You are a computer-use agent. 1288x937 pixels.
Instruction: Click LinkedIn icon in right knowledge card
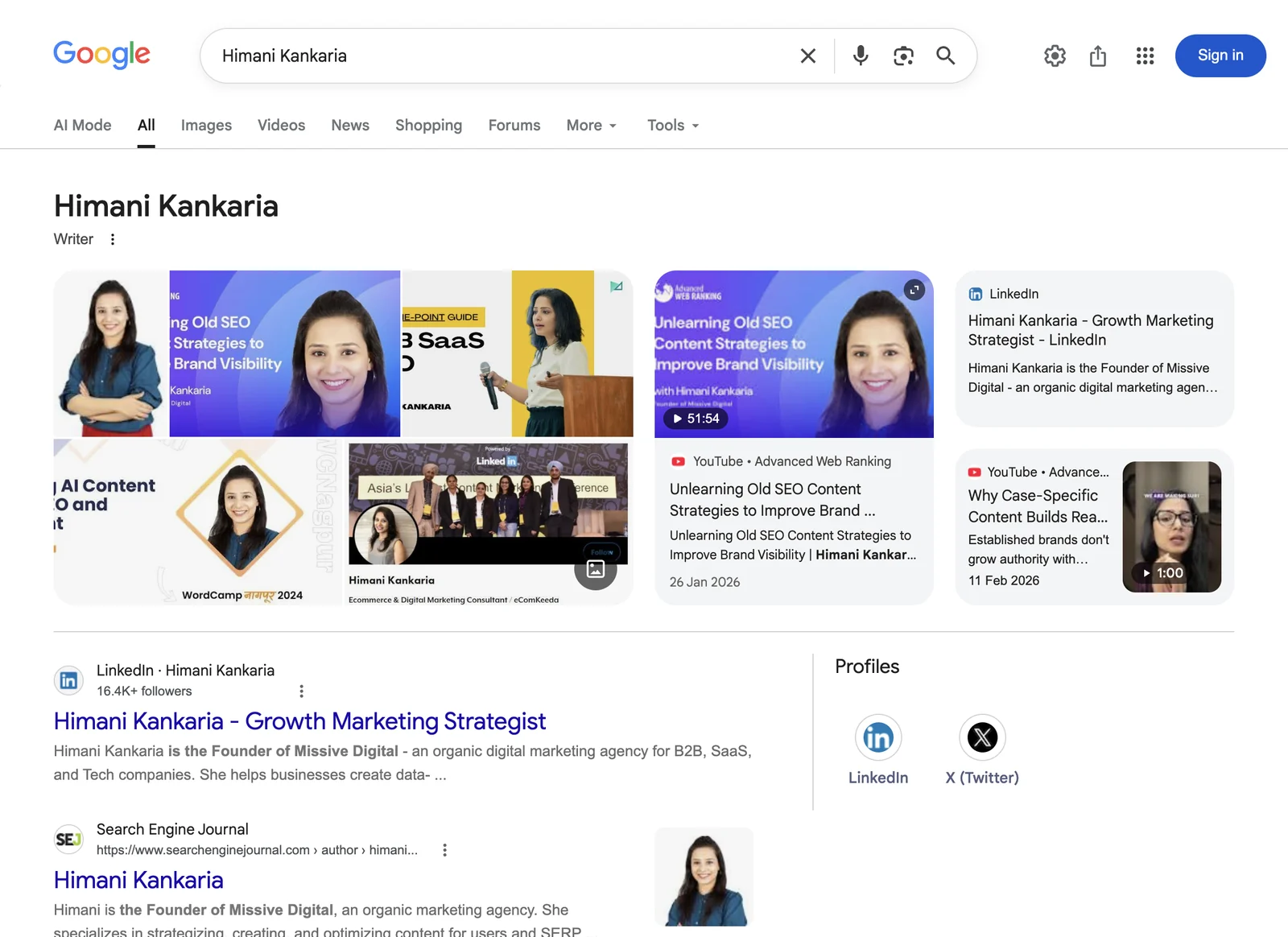tap(976, 294)
